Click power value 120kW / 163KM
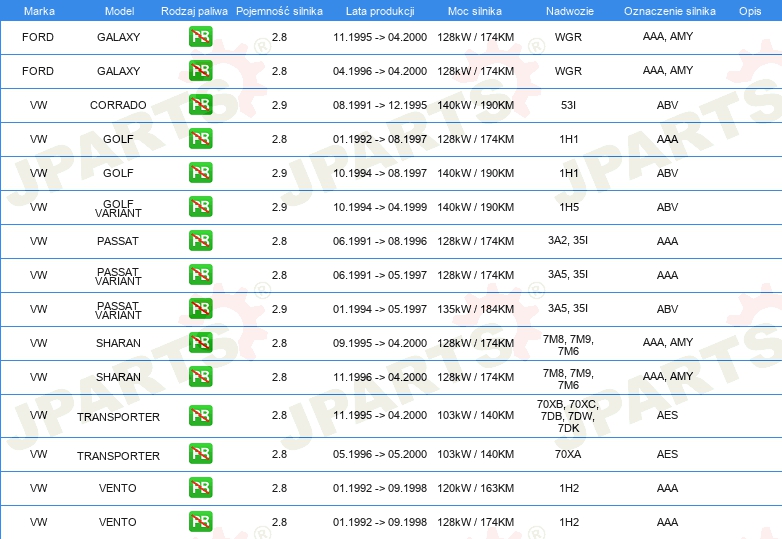Image resolution: width=782 pixels, height=539 pixels. click(x=476, y=488)
